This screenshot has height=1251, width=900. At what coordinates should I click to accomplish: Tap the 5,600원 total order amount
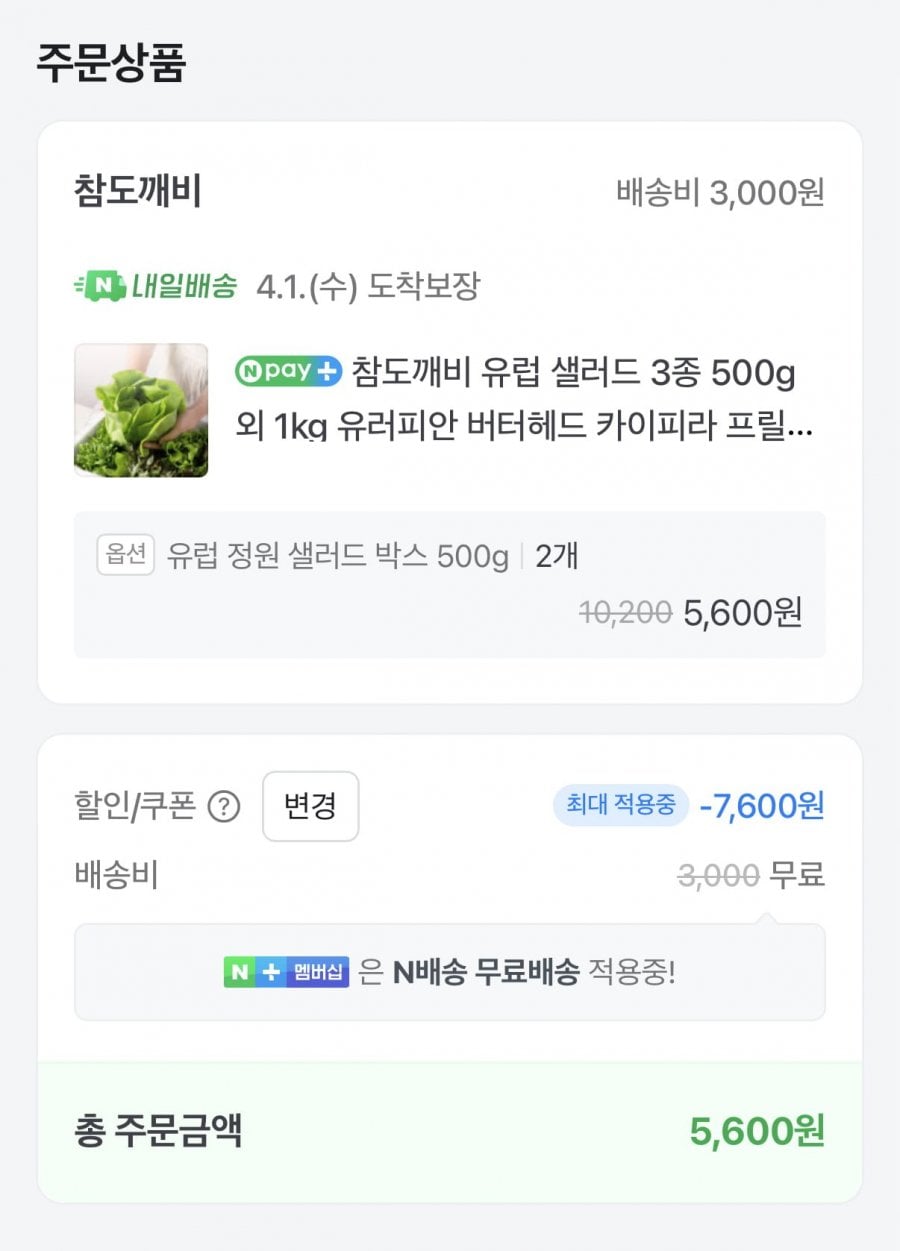tap(756, 1132)
